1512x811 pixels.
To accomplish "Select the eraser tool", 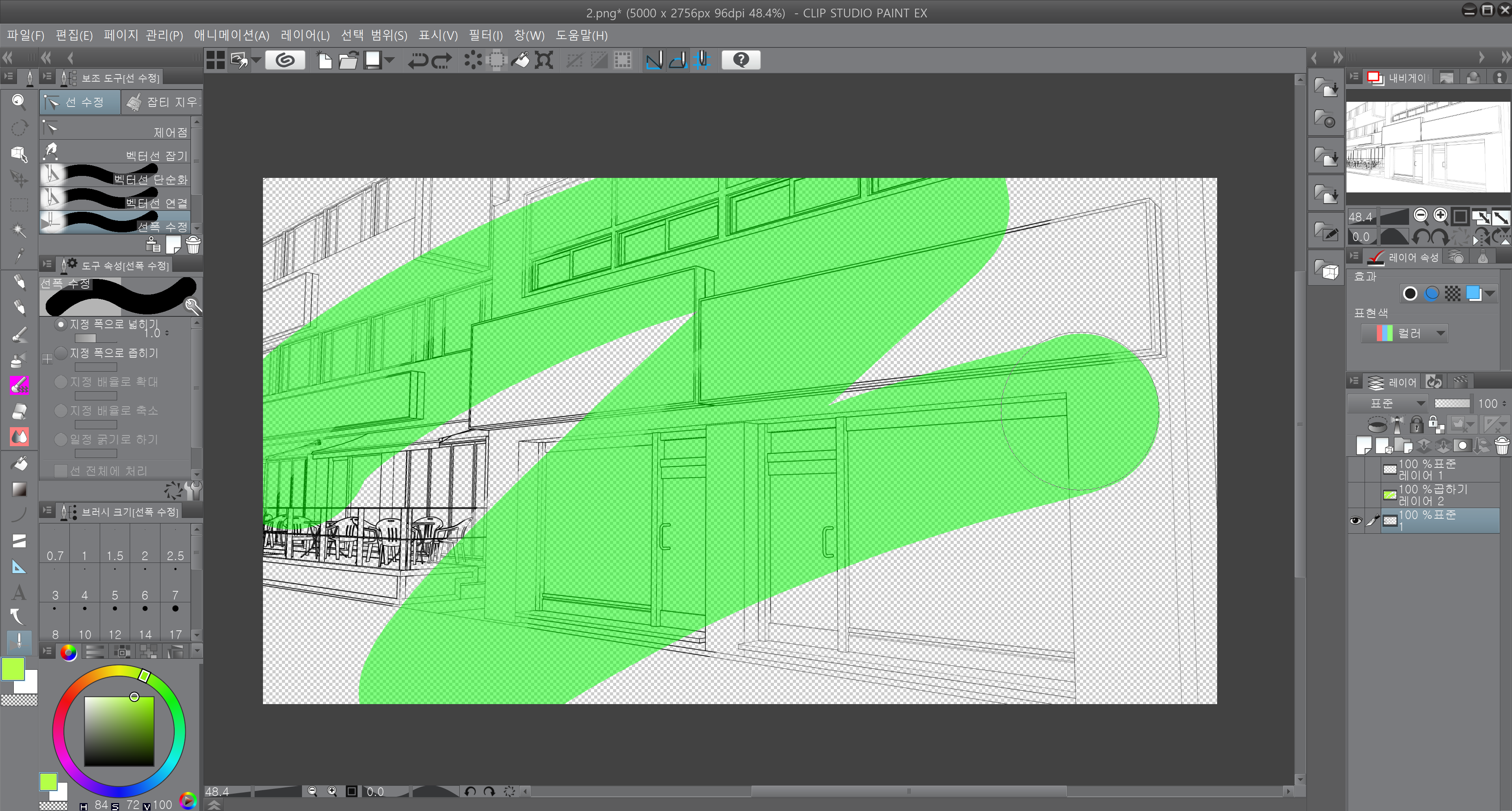I will pos(19,411).
